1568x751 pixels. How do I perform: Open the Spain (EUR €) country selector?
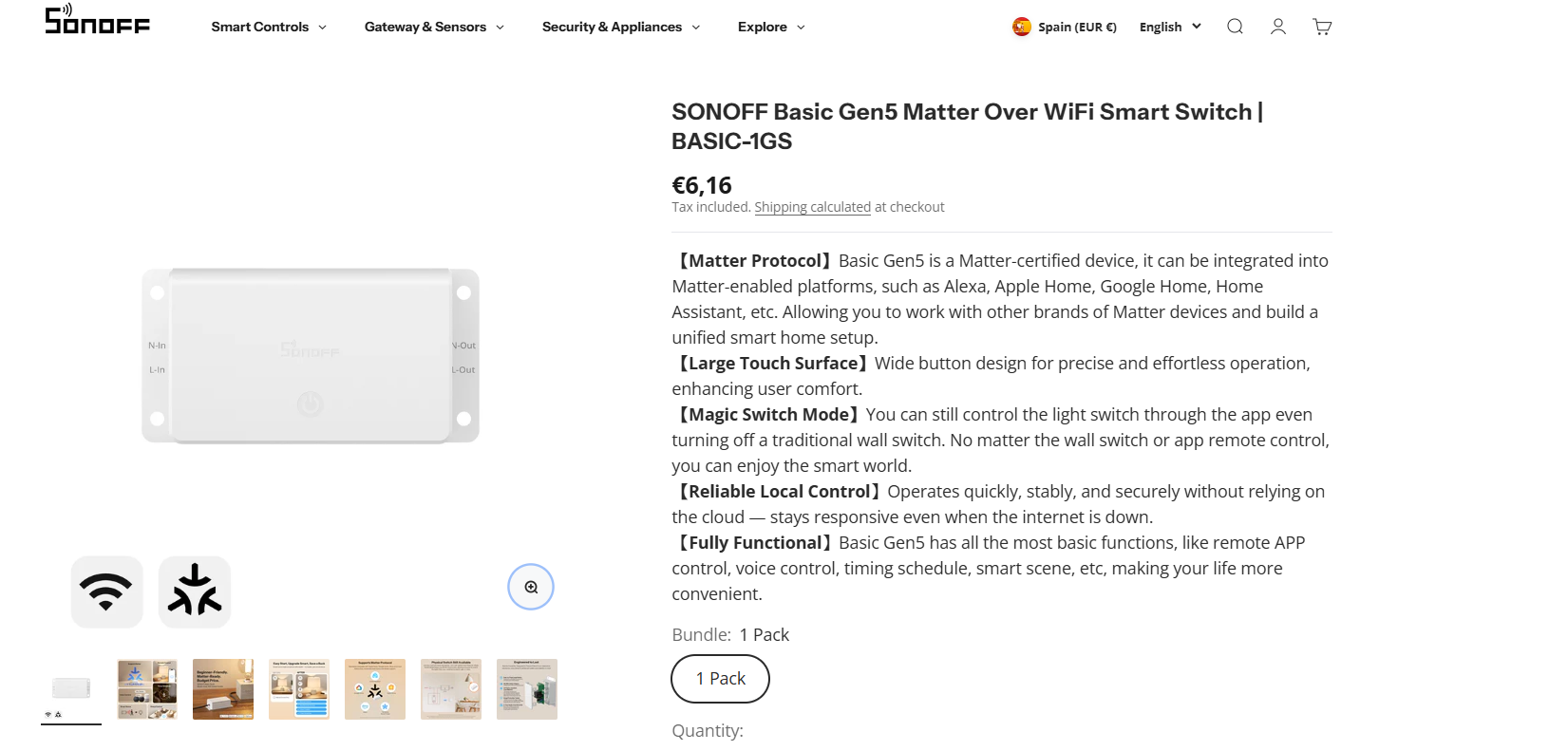tap(1076, 27)
